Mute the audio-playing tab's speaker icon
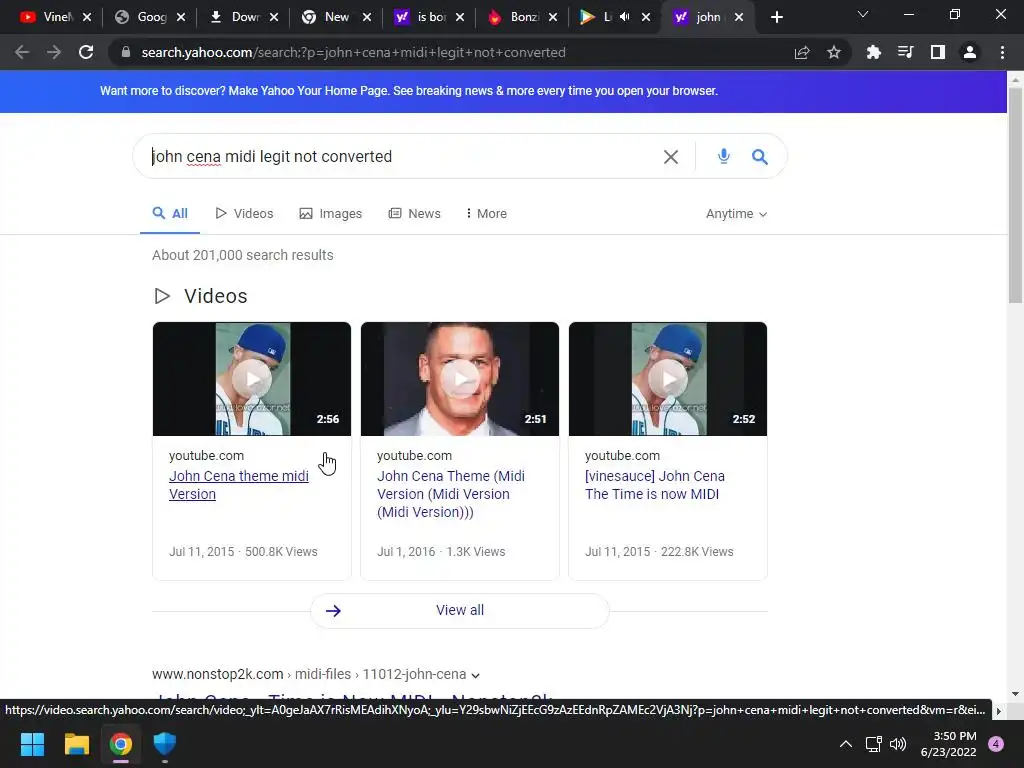This screenshot has height=768, width=1024. 625,17
